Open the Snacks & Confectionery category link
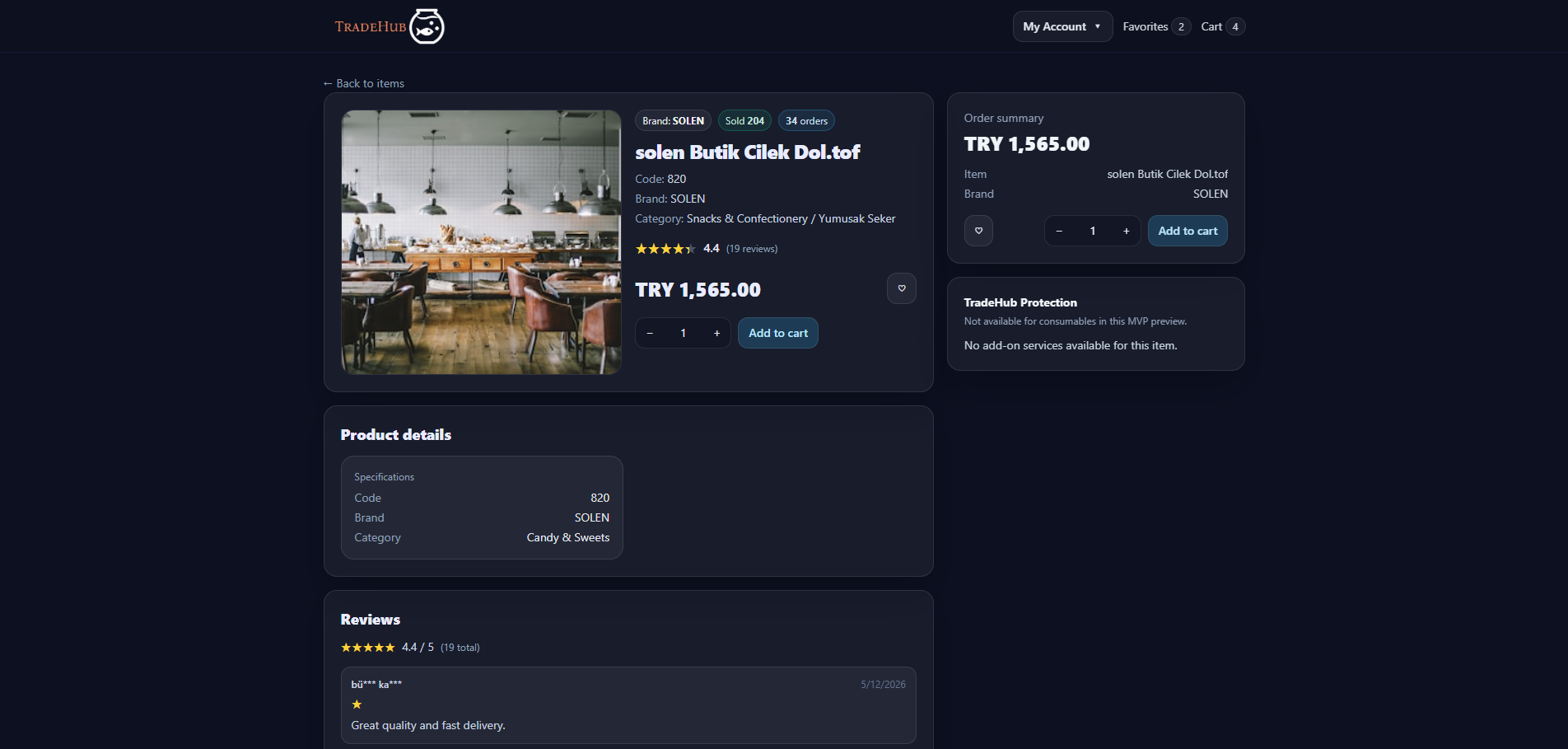Image resolution: width=1568 pixels, height=749 pixels. [x=747, y=218]
